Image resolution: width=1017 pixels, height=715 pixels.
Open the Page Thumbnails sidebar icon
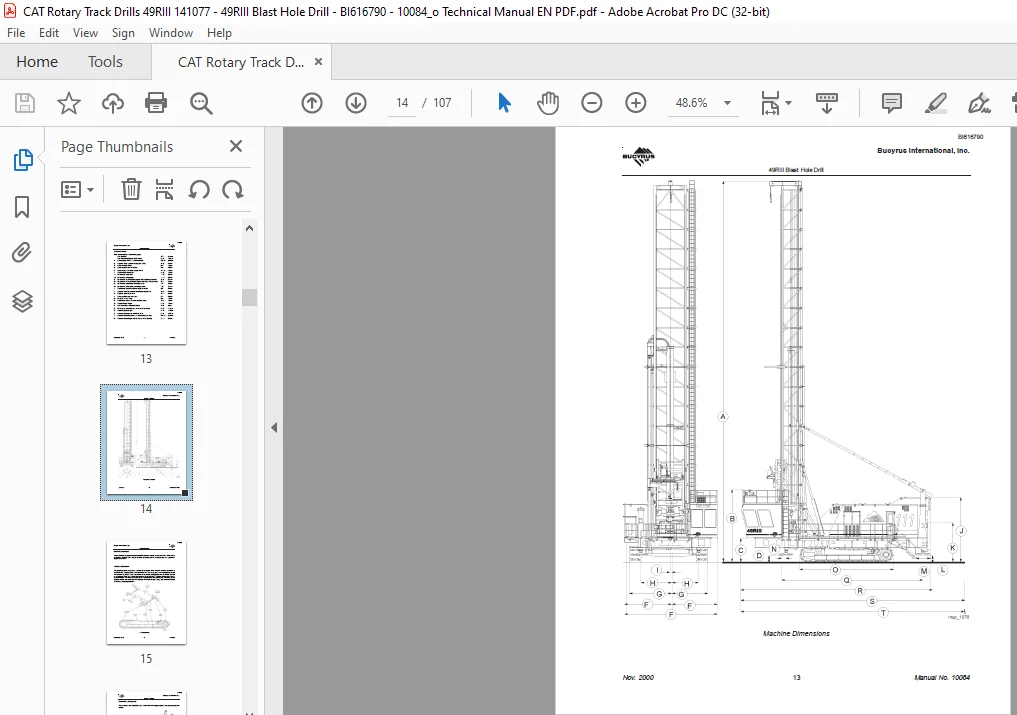23,160
